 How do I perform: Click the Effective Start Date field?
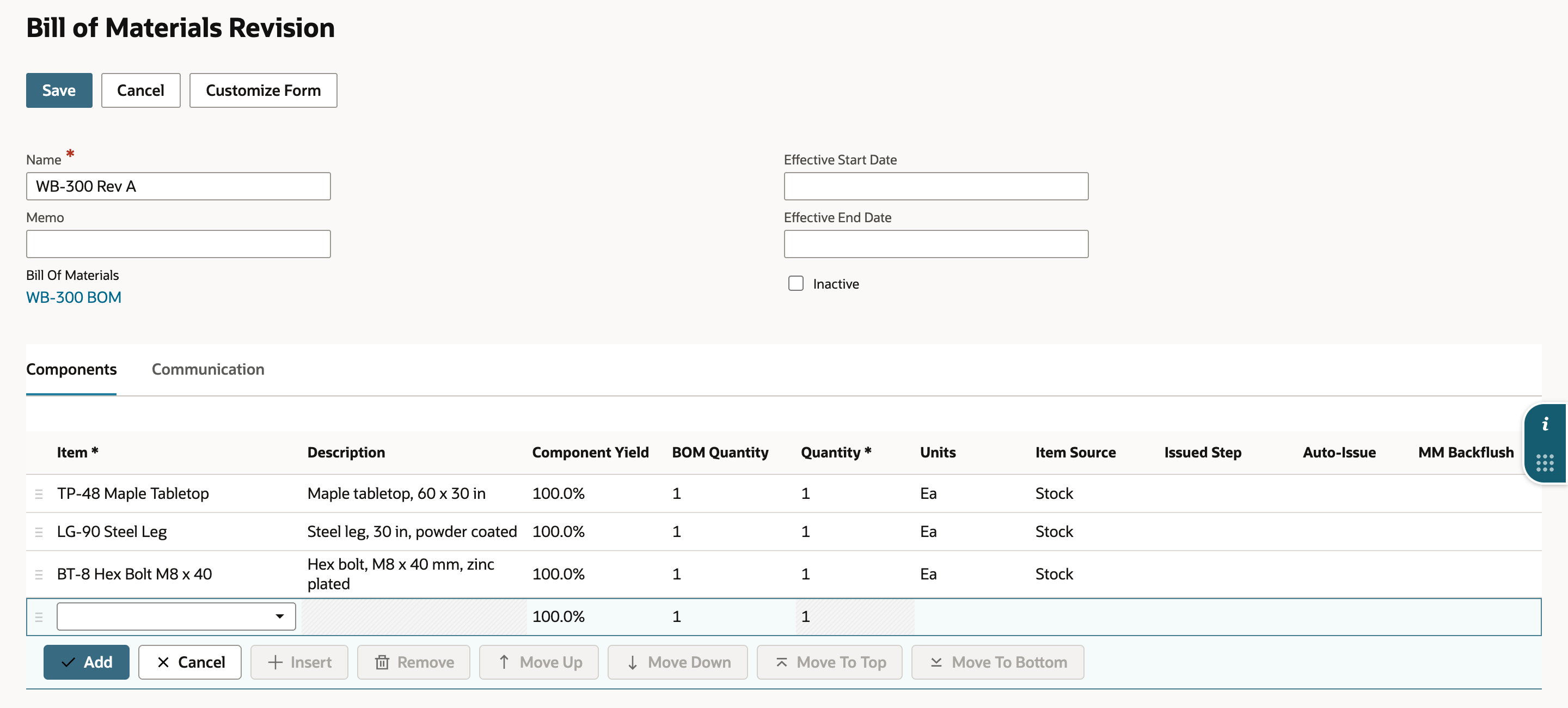[936, 186]
